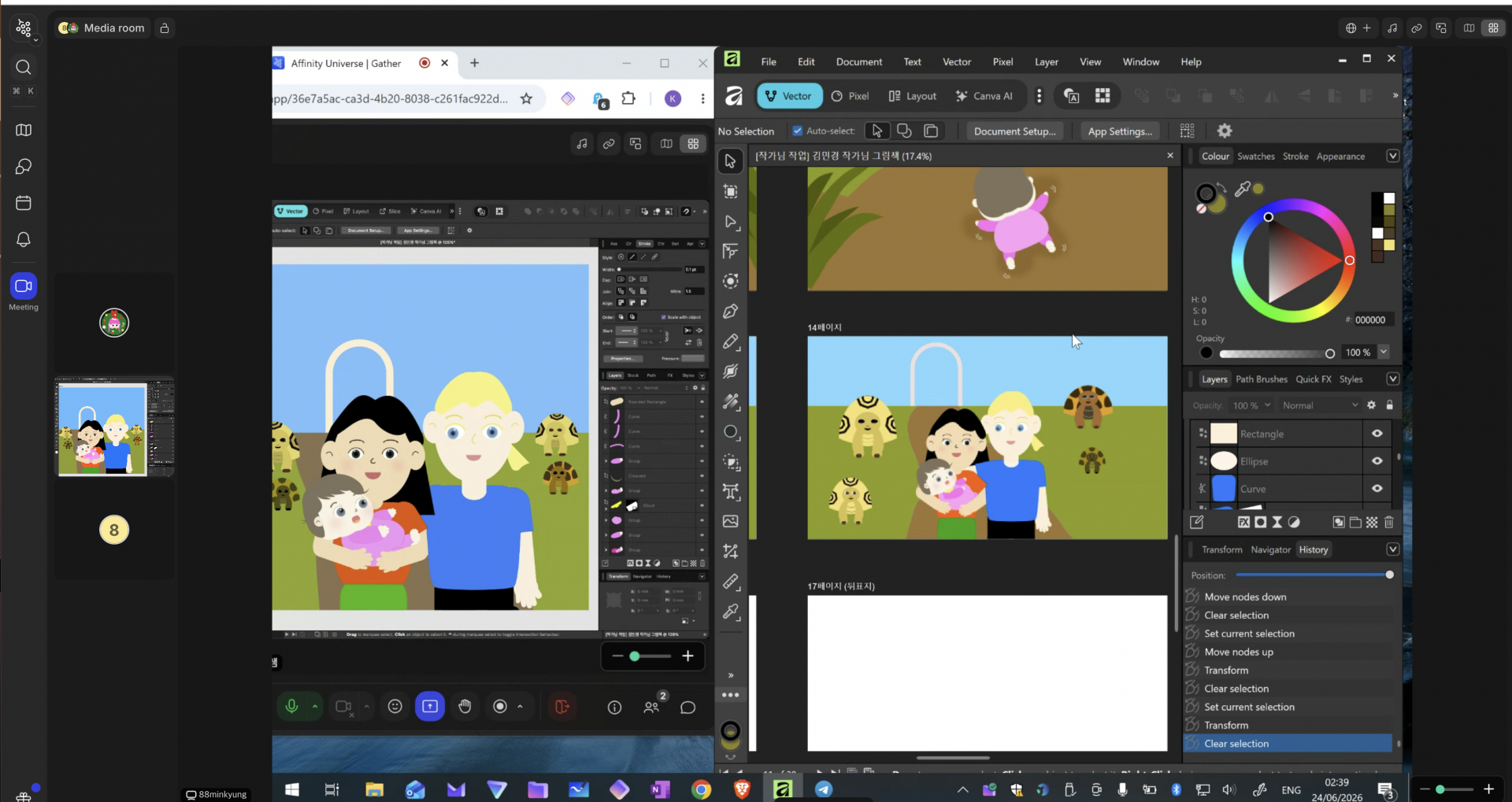Screen dimensions: 1512x802
Task: Open the Layer menu
Action: click(1047, 61)
